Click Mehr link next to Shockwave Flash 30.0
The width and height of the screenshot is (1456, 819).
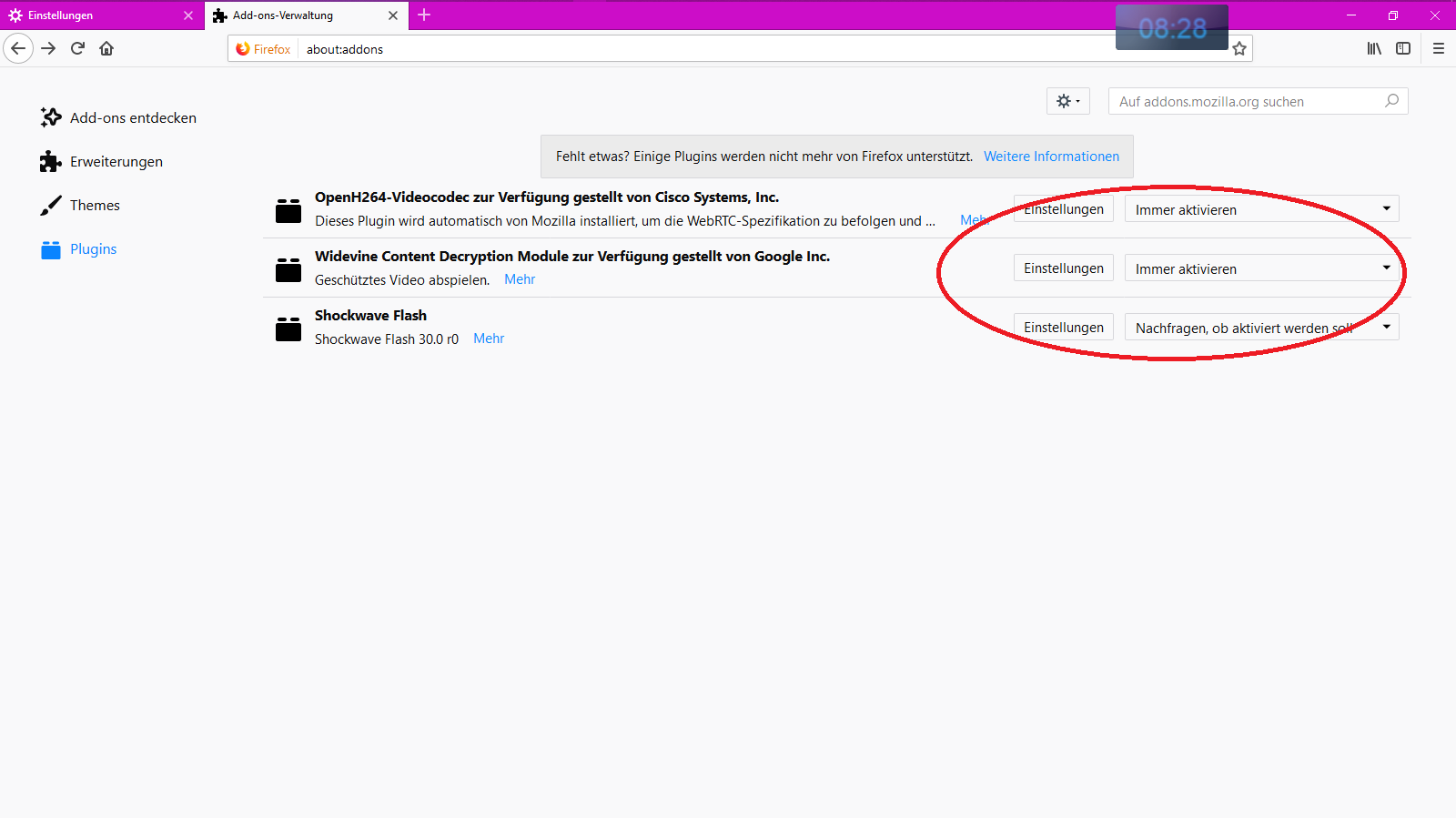coord(489,339)
